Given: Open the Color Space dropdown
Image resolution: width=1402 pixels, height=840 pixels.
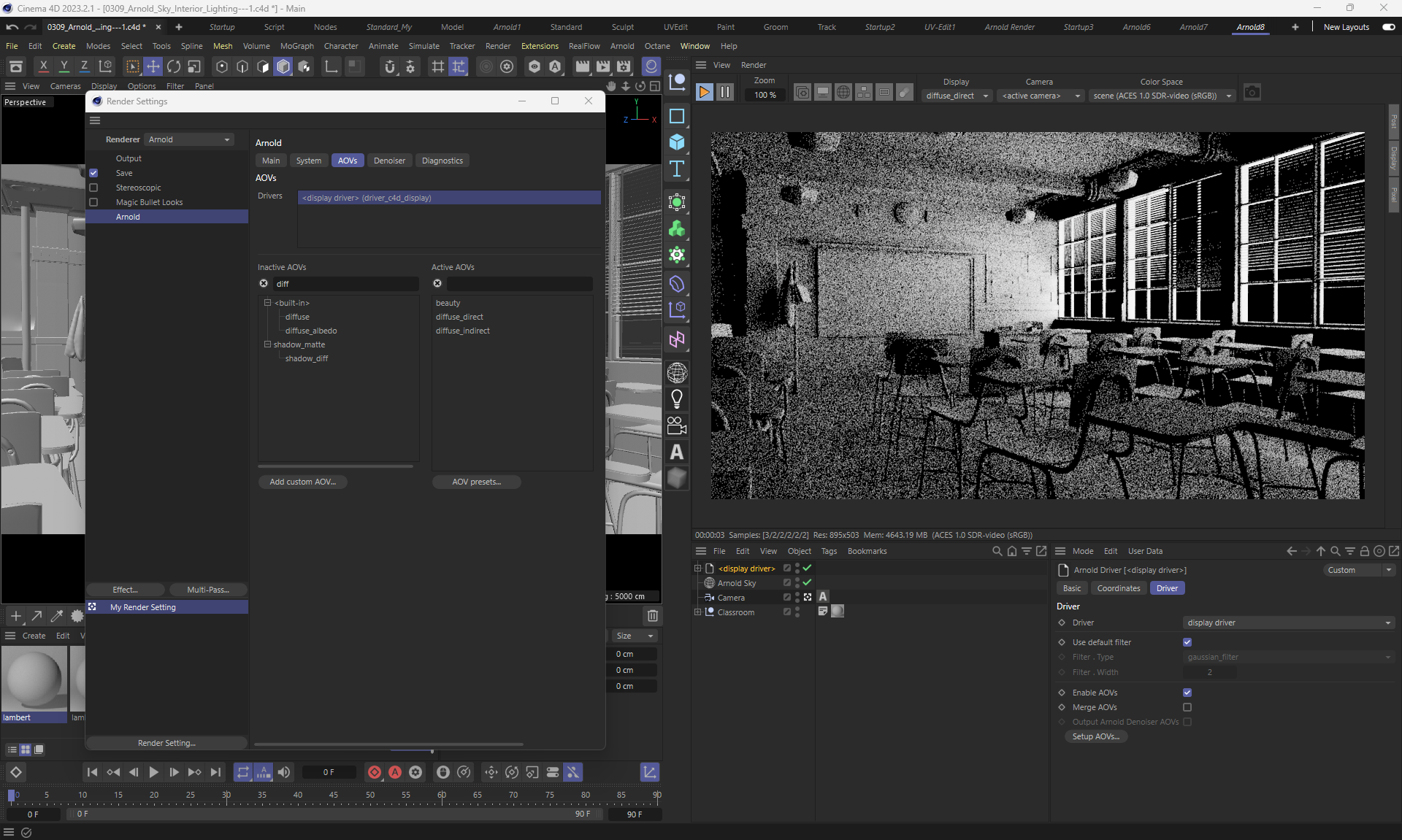Looking at the screenshot, I should (x=1161, y=96).
